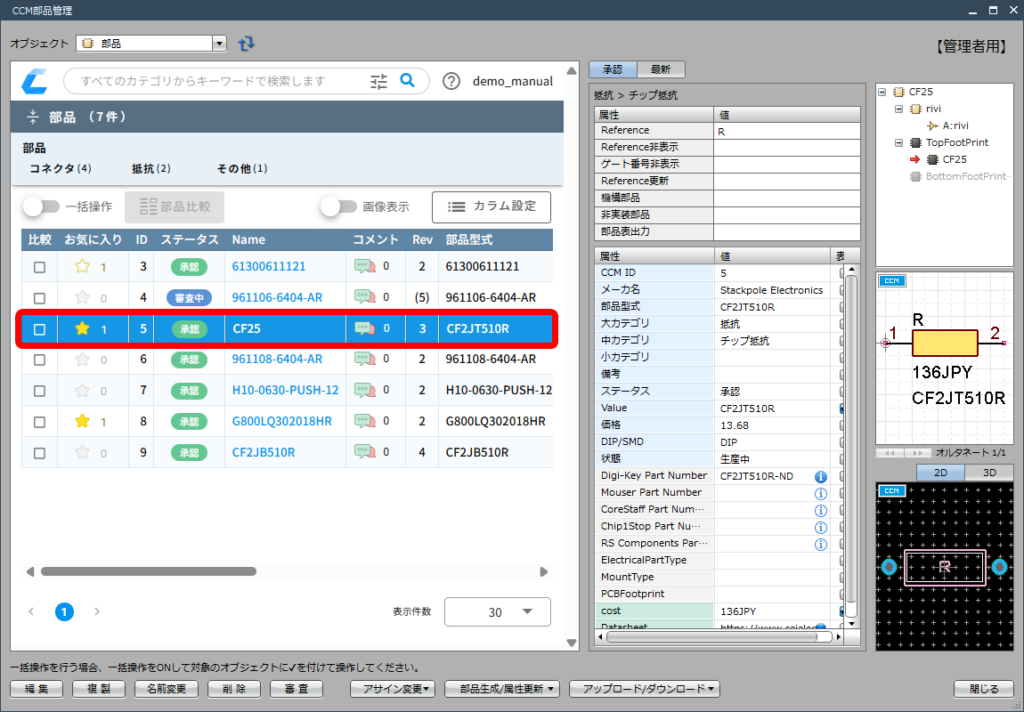The height and width of the screenshot is (712, 1024).
Task: Toggle the bulk operation switch
Action: [40, 206]
